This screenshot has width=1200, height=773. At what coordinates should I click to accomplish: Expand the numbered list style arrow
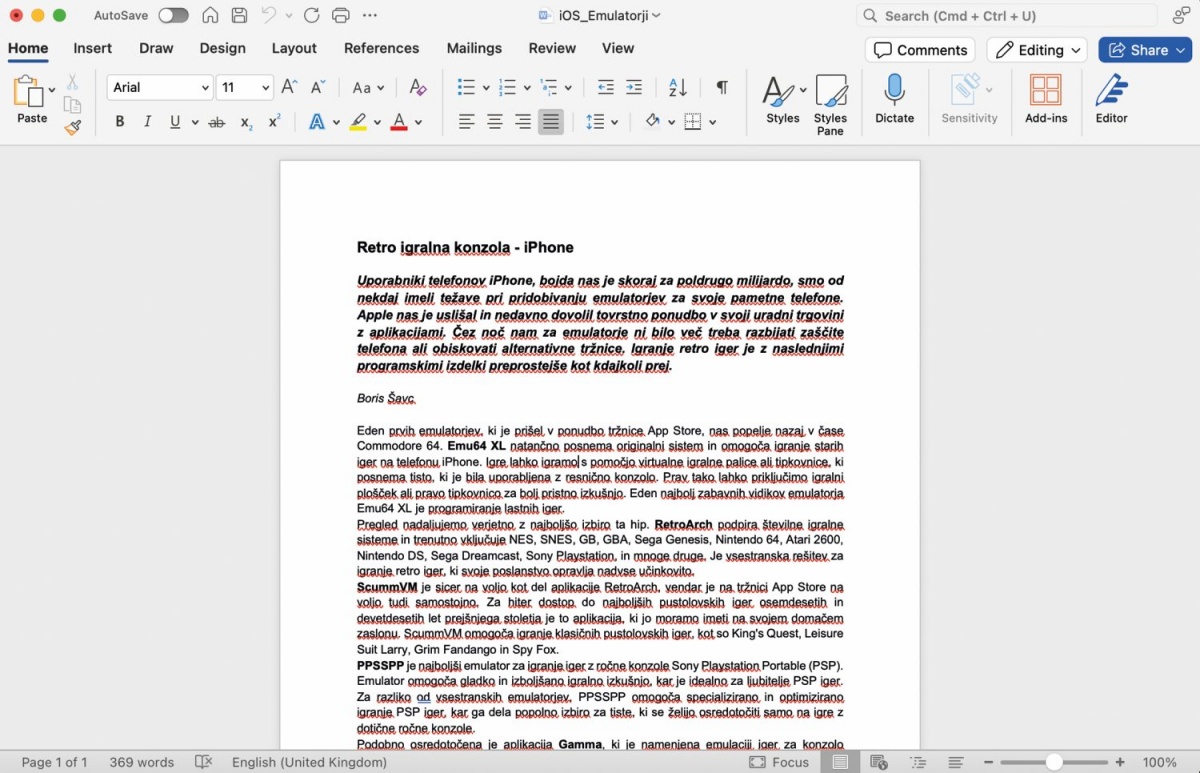click(x=527, y=88)
